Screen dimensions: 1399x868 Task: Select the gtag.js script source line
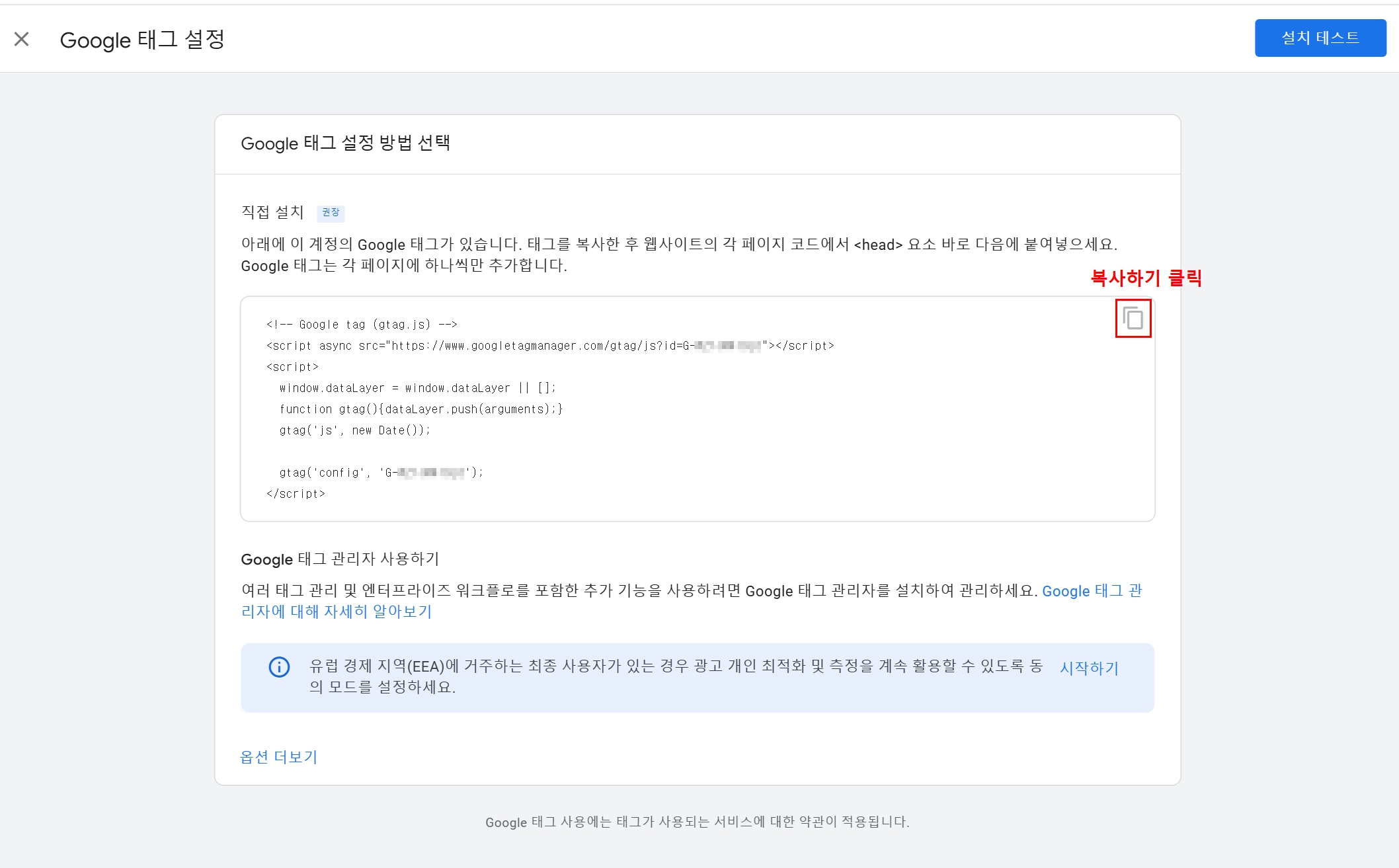click(549, 345)
